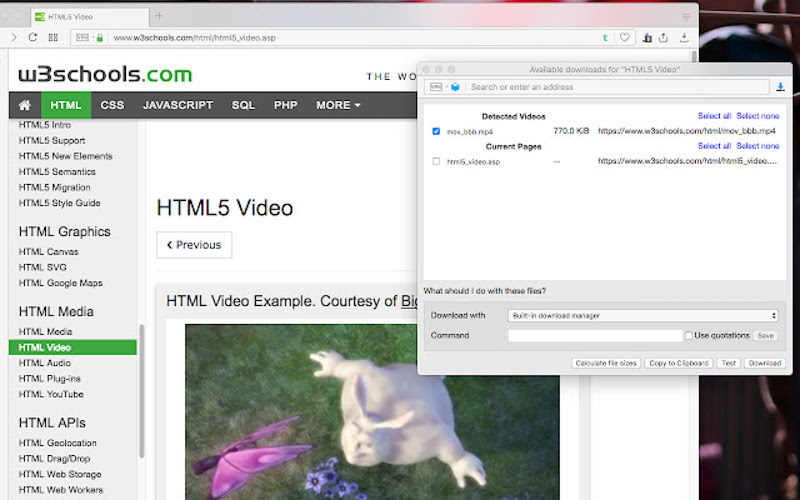Click the tab menu icon at top right

tap(686, 17)
